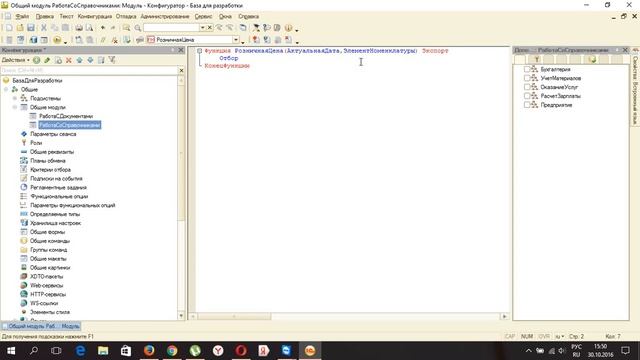The image size is (640, 360).
Task: Collapse the Общие tree node
Action: click(x=6, y=89)
